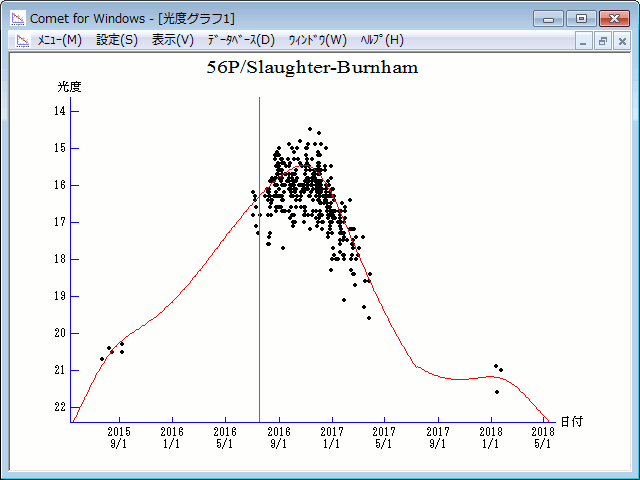Click the magnitude 19 axis label
Image resolution: width=640 pixels, height=480 pixels.
pos(60,296)
